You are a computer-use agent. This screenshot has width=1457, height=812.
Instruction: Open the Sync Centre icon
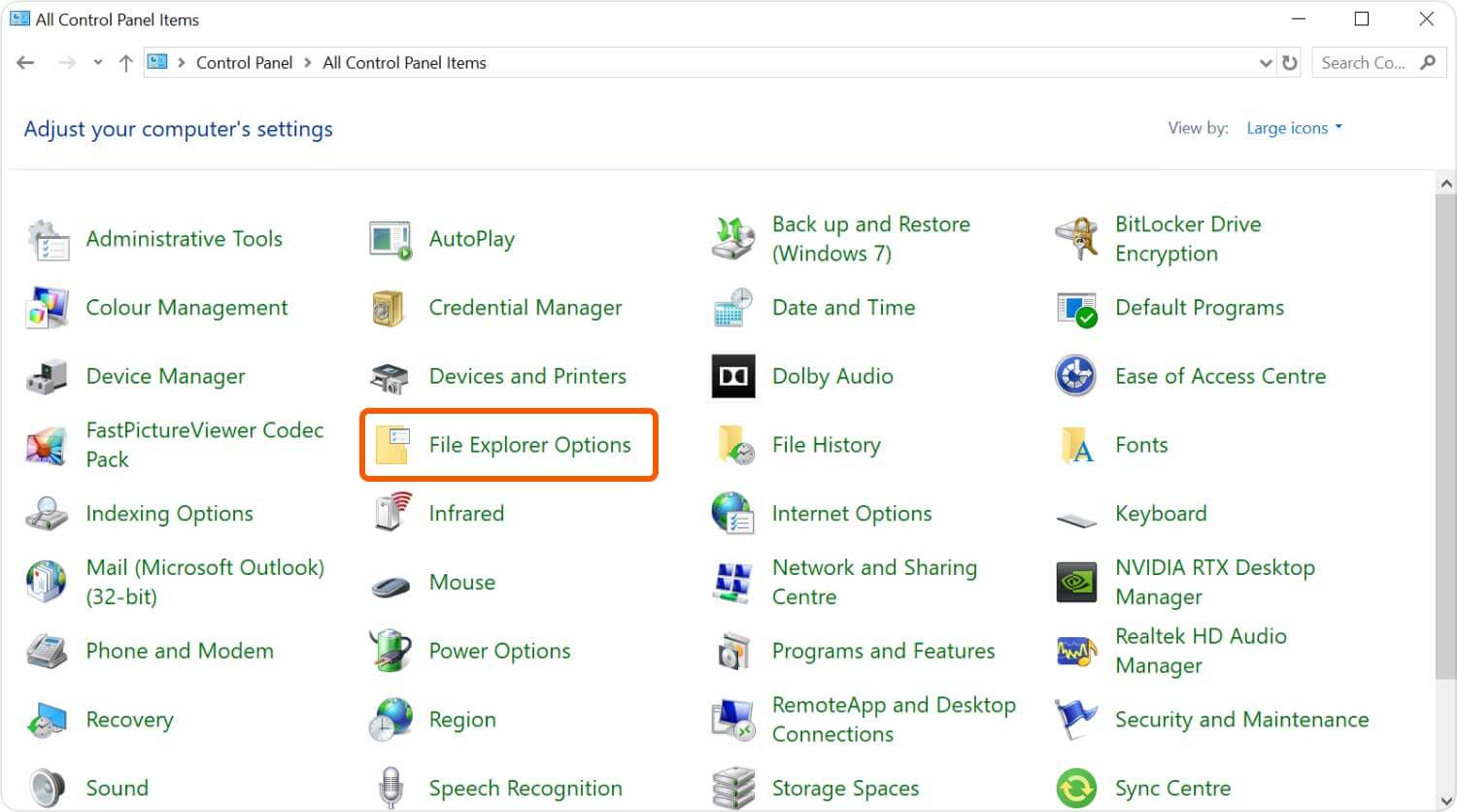click(x=1076, y=789)
